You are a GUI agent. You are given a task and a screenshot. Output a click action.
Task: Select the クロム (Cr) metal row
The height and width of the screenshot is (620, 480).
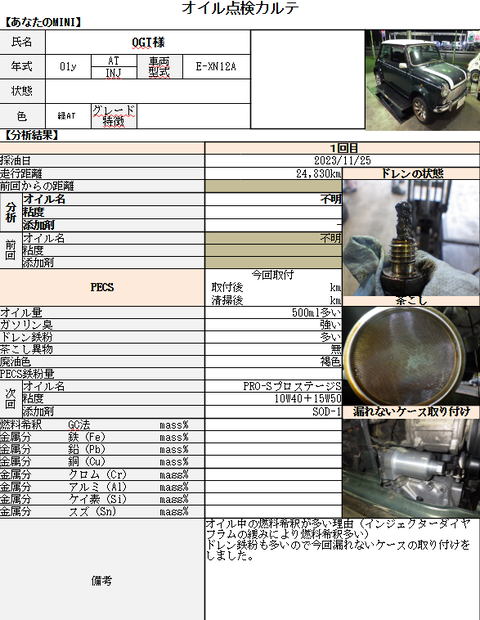(x=102, y=474)
